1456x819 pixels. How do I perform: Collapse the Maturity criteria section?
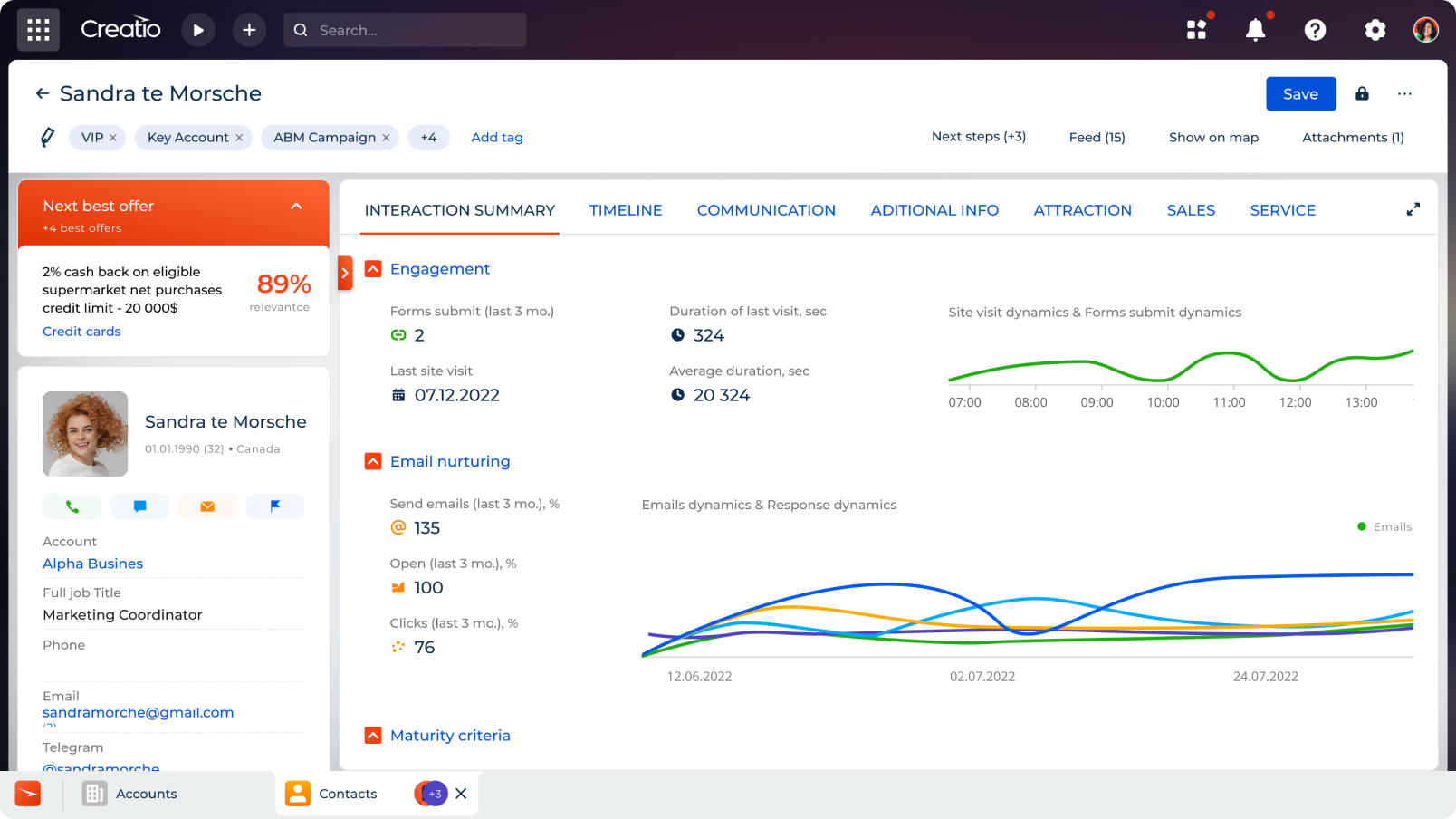click(x=373, y=735)
